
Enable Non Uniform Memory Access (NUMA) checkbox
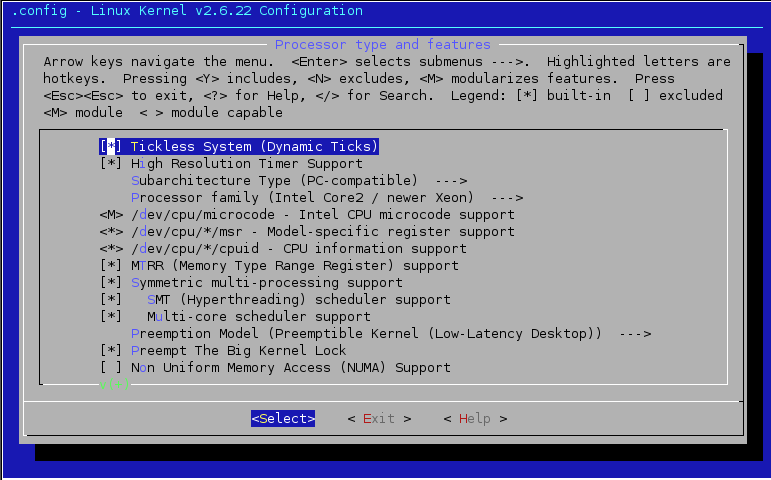(x=111, y=368)
